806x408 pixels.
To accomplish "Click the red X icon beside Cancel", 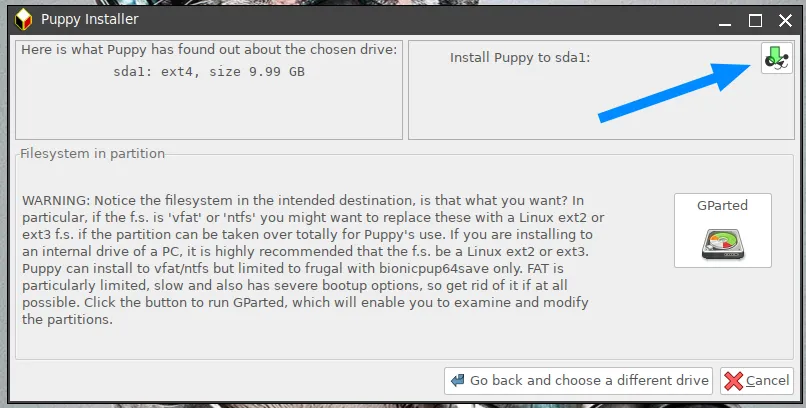I will point(733,381).
